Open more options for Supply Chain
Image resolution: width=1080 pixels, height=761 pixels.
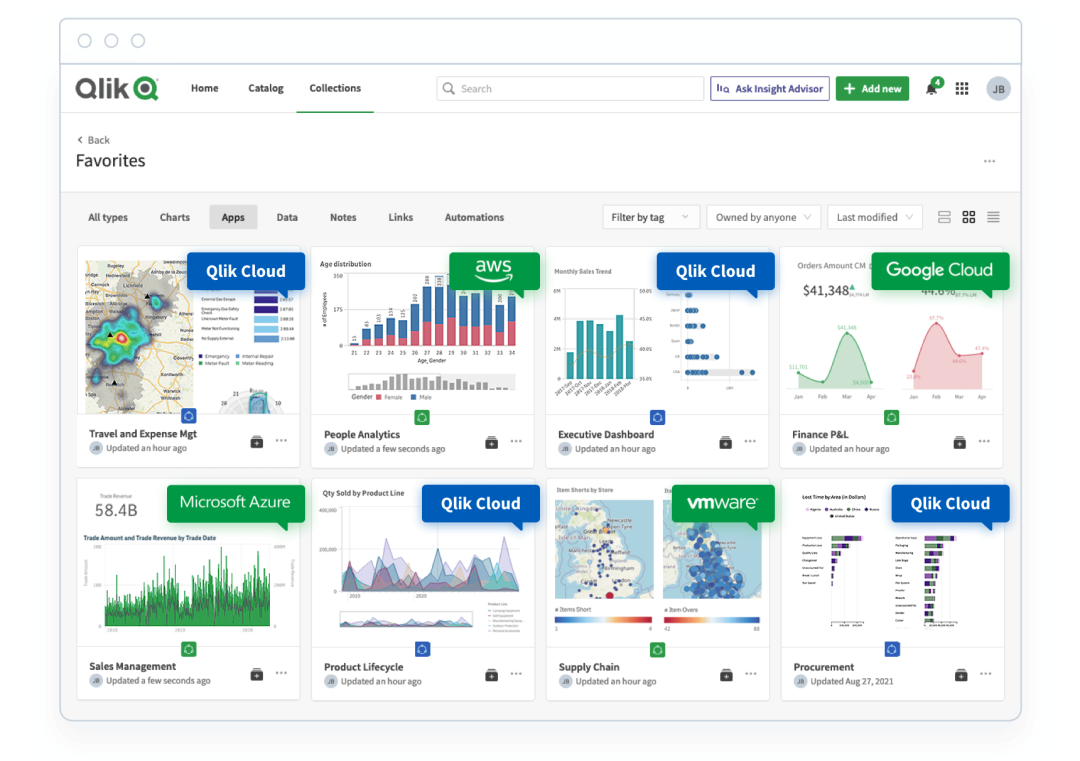(751, 674)
